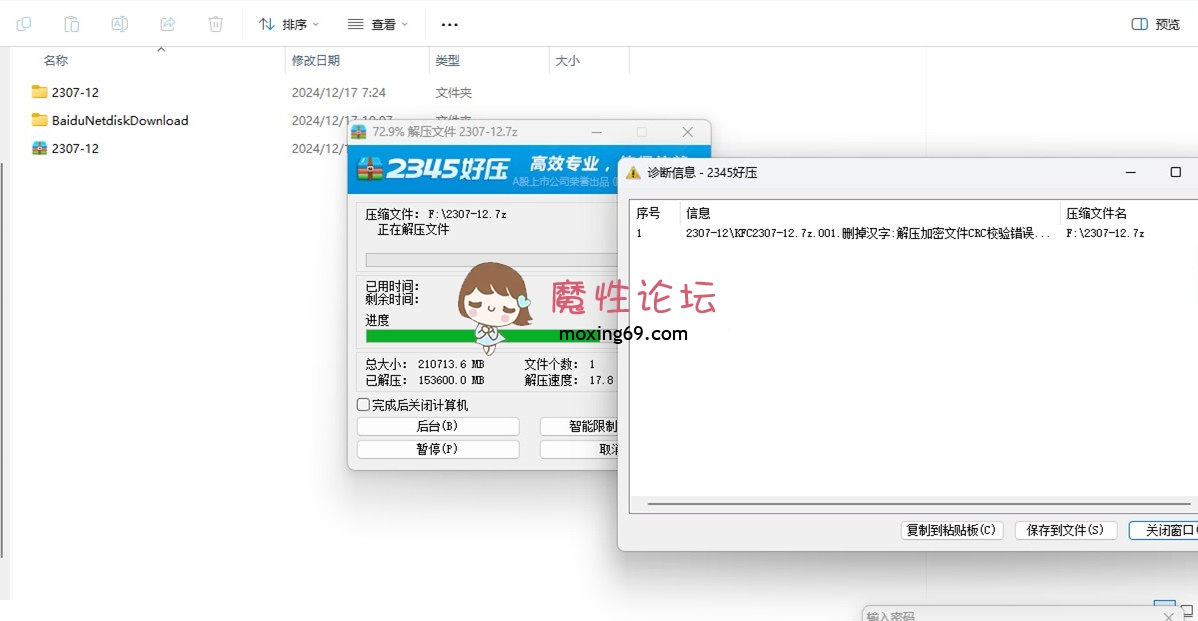The width and height of the screenshot is (1198, 621).
Task: Click the 智能限制 button
Action: (580, 426)
